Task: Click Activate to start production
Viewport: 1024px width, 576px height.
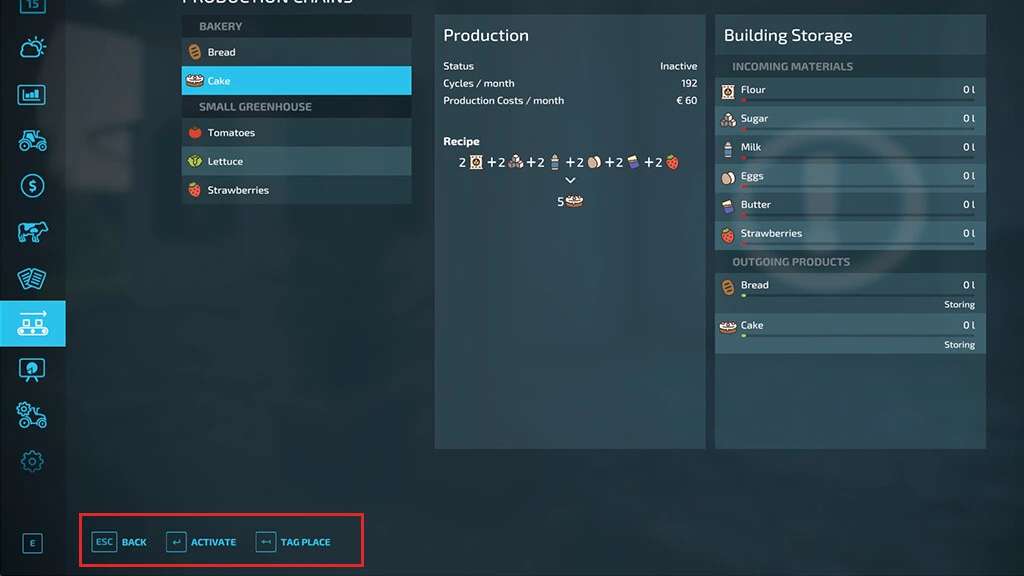Action: [202, 542]
